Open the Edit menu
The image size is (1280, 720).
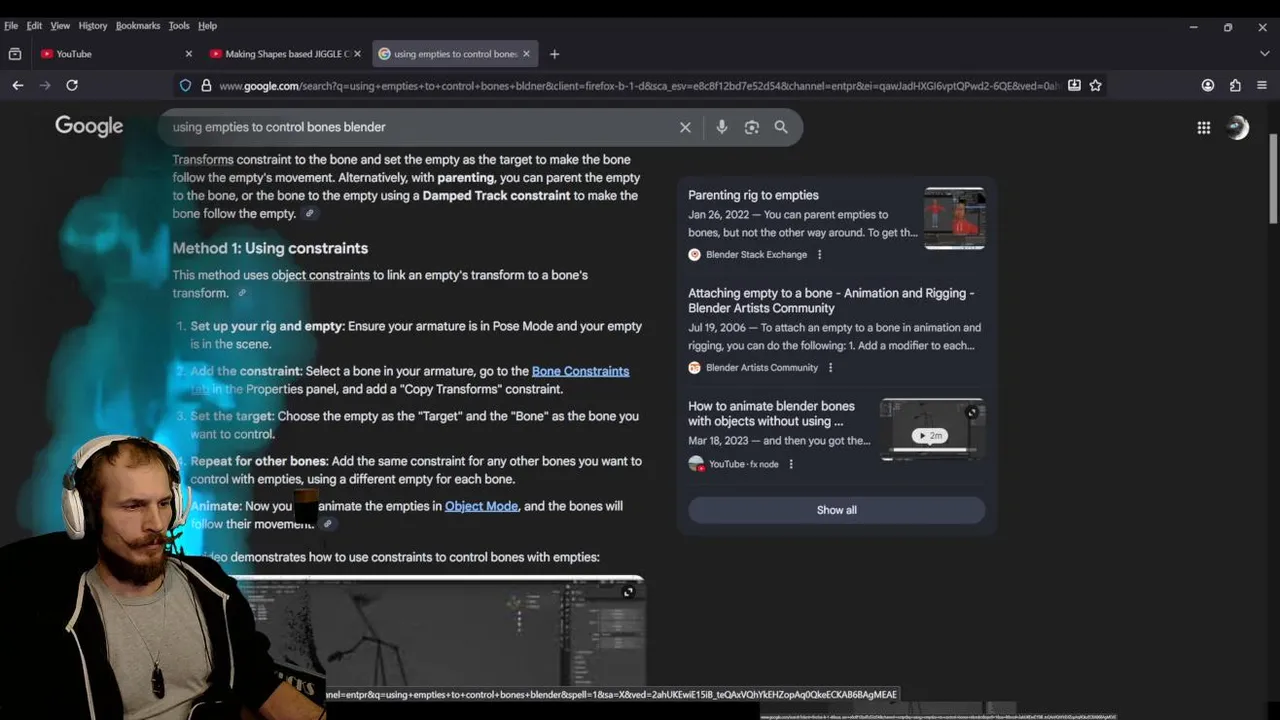coord(34,25)
